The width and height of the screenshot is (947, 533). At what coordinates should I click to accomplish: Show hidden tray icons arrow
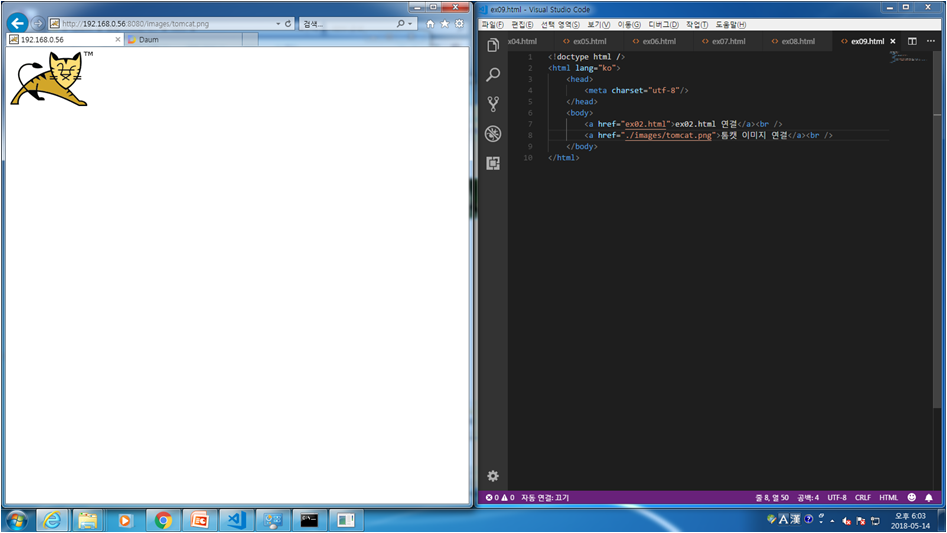pyautogui.click(x=832, y=520)
